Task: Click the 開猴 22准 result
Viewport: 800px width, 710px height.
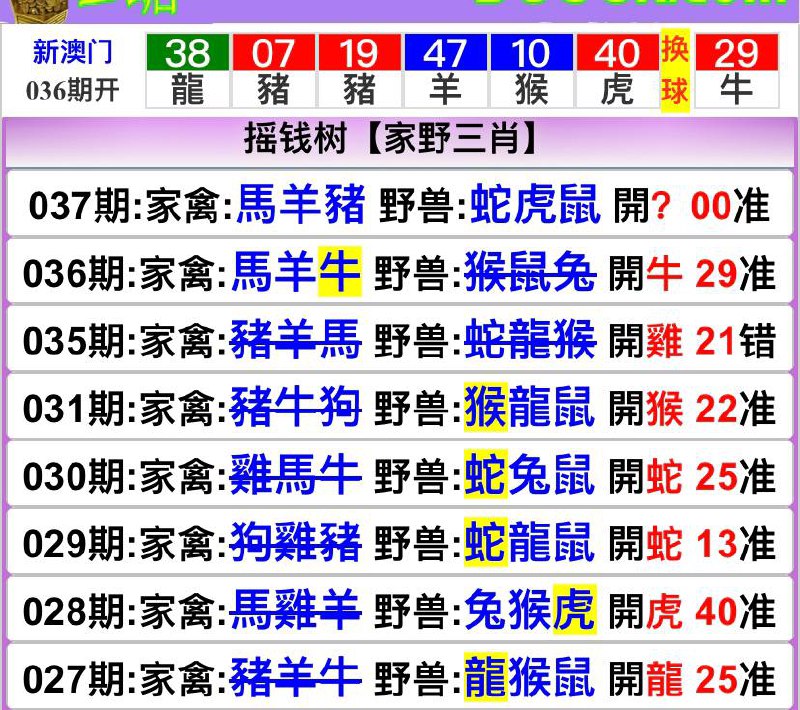Action: (x=692, y=409)
